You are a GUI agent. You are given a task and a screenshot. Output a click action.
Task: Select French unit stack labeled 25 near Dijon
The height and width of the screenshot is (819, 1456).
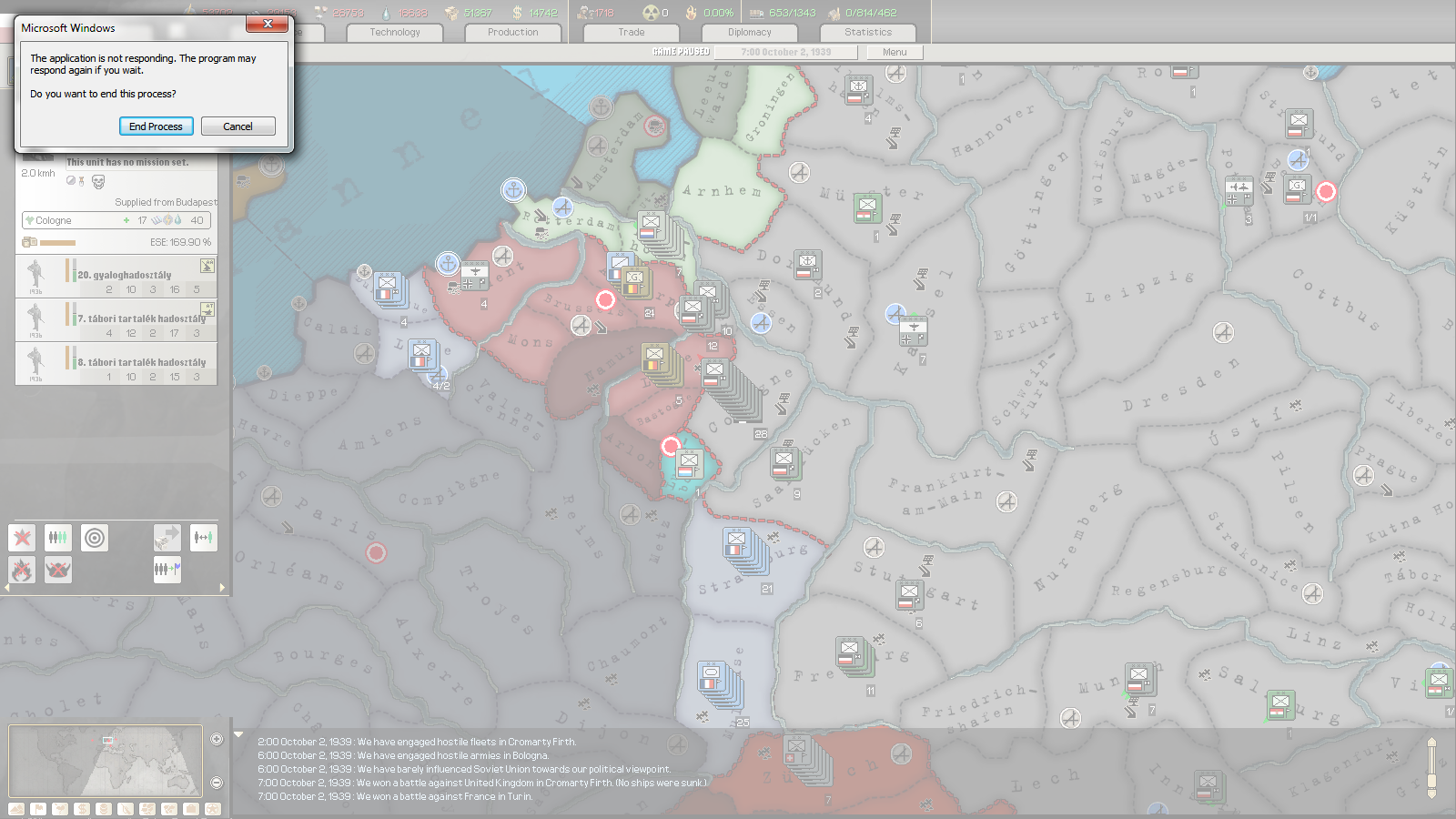click(x=722, y=686)
